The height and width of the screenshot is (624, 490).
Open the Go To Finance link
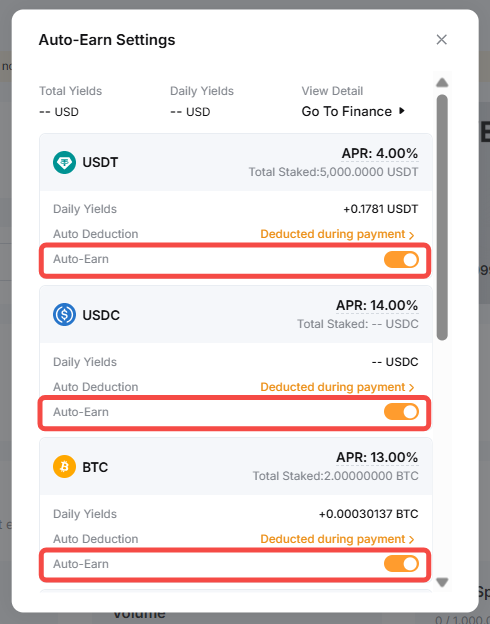pos(347,111)
